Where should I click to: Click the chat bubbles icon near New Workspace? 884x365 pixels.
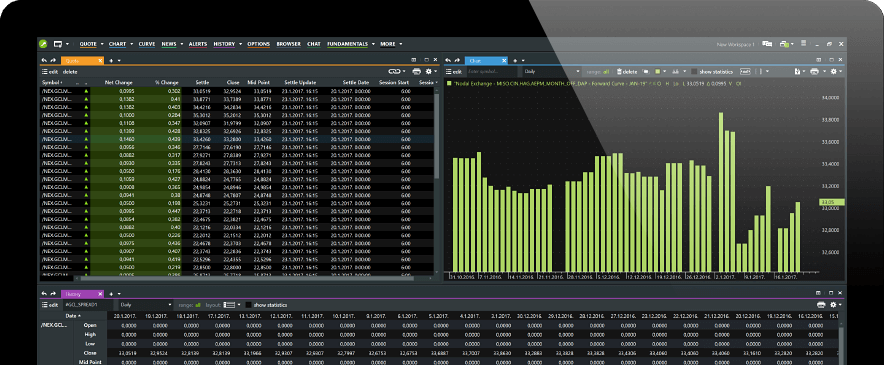pos(767,43)
